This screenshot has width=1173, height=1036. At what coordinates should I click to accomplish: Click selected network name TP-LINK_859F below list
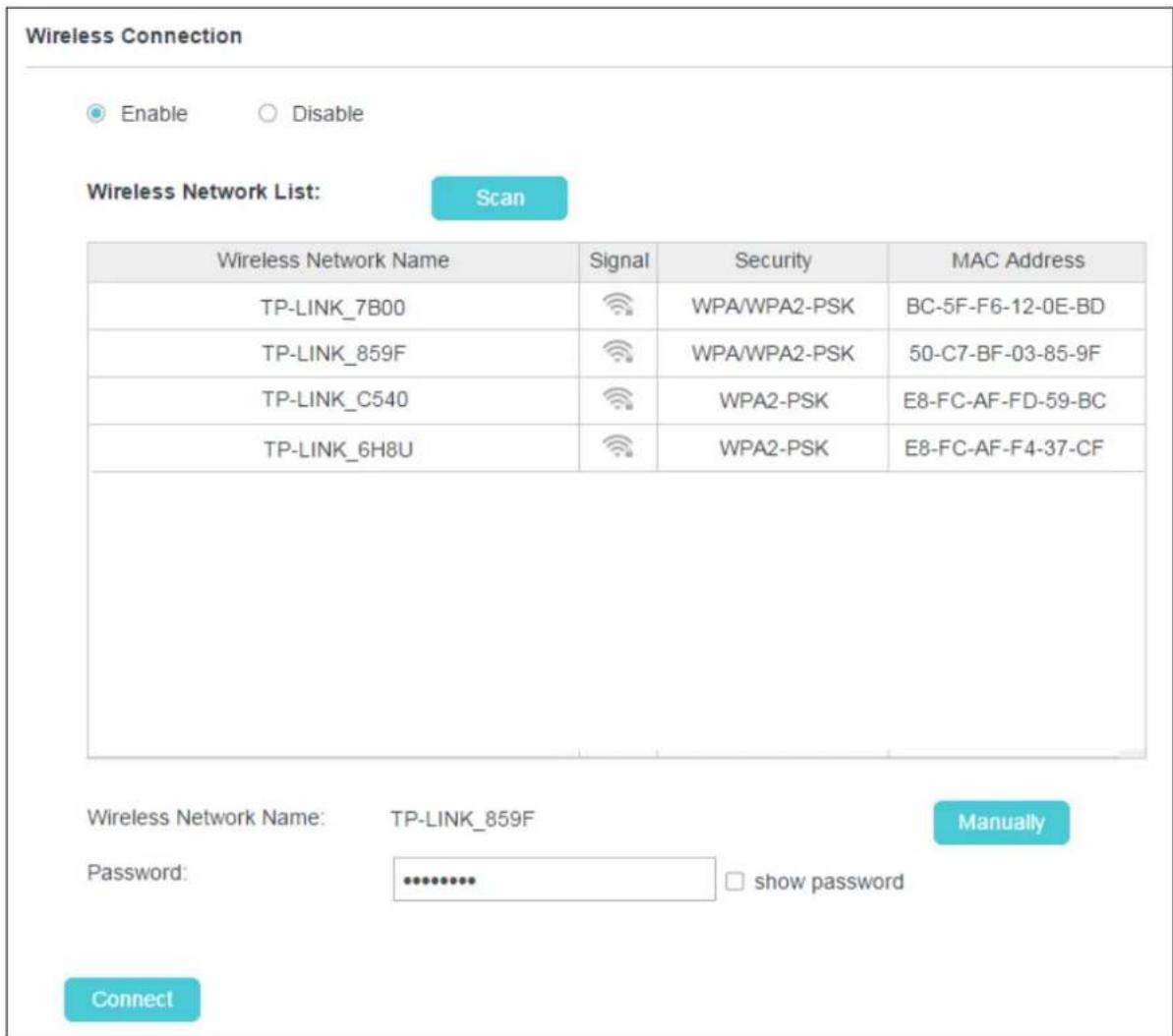pos(462,819)
